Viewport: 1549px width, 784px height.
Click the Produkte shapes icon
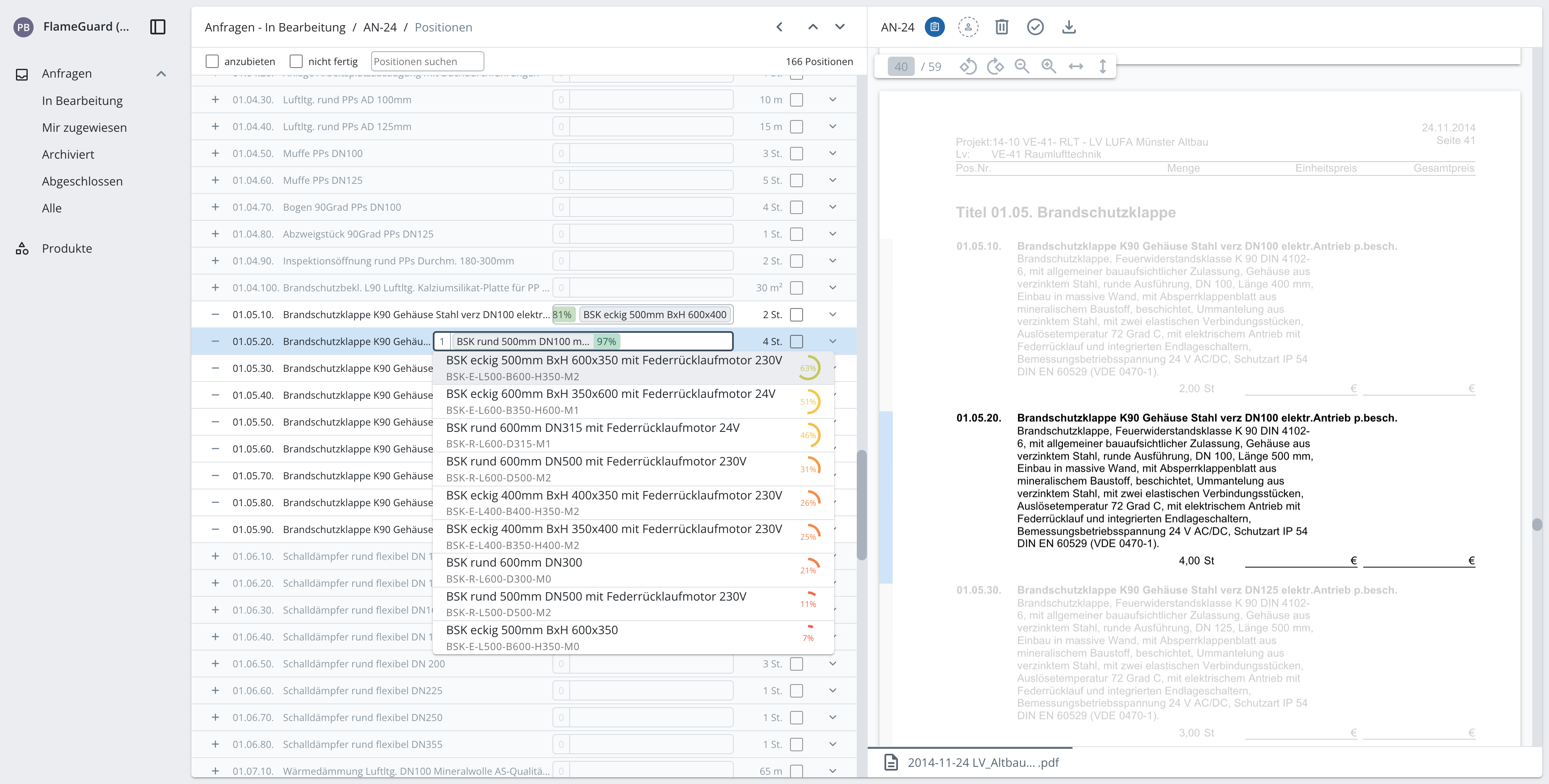[x=22, y=248]
